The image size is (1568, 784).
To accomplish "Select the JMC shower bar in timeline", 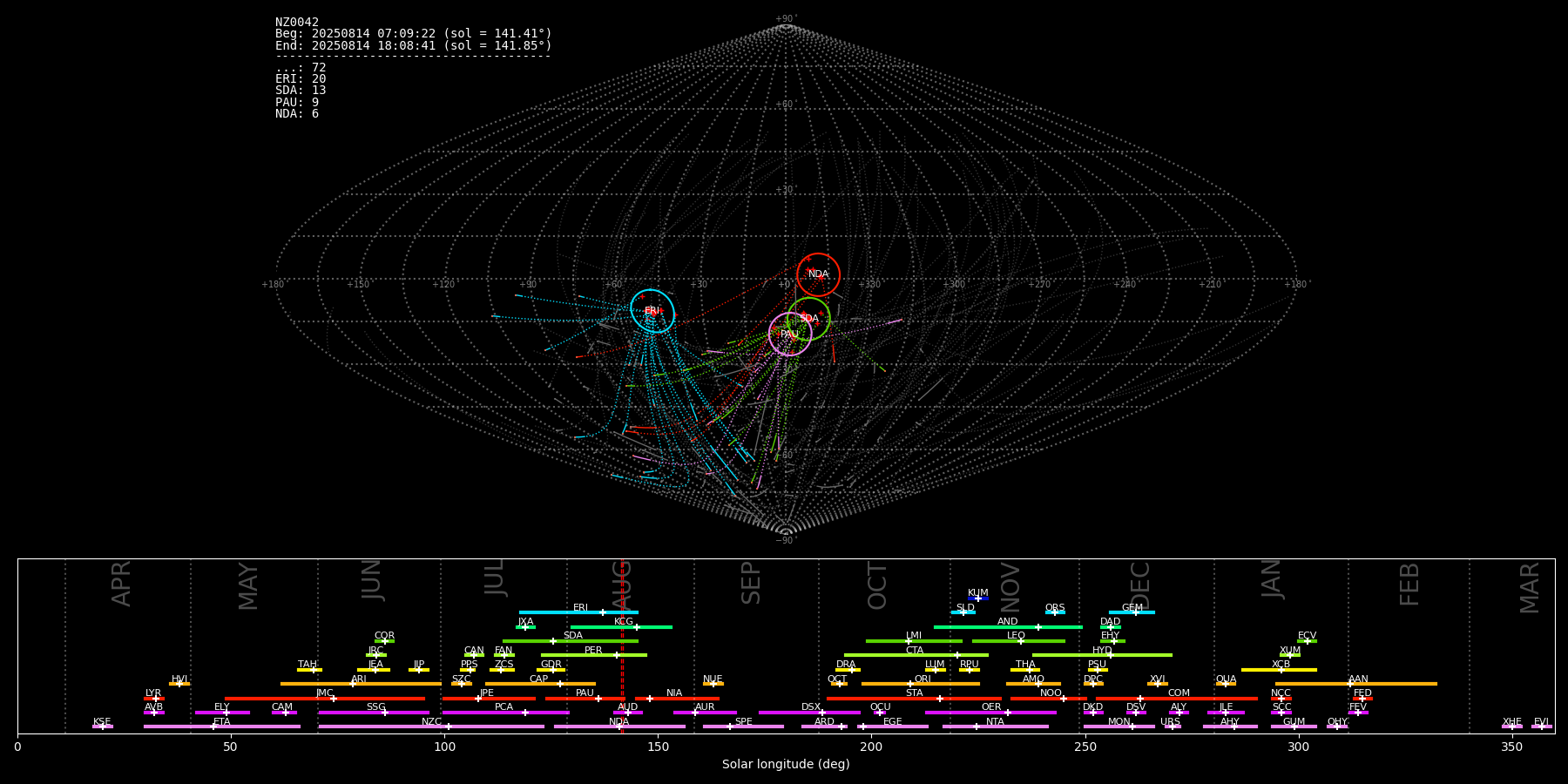I will [x=325, y=699].
